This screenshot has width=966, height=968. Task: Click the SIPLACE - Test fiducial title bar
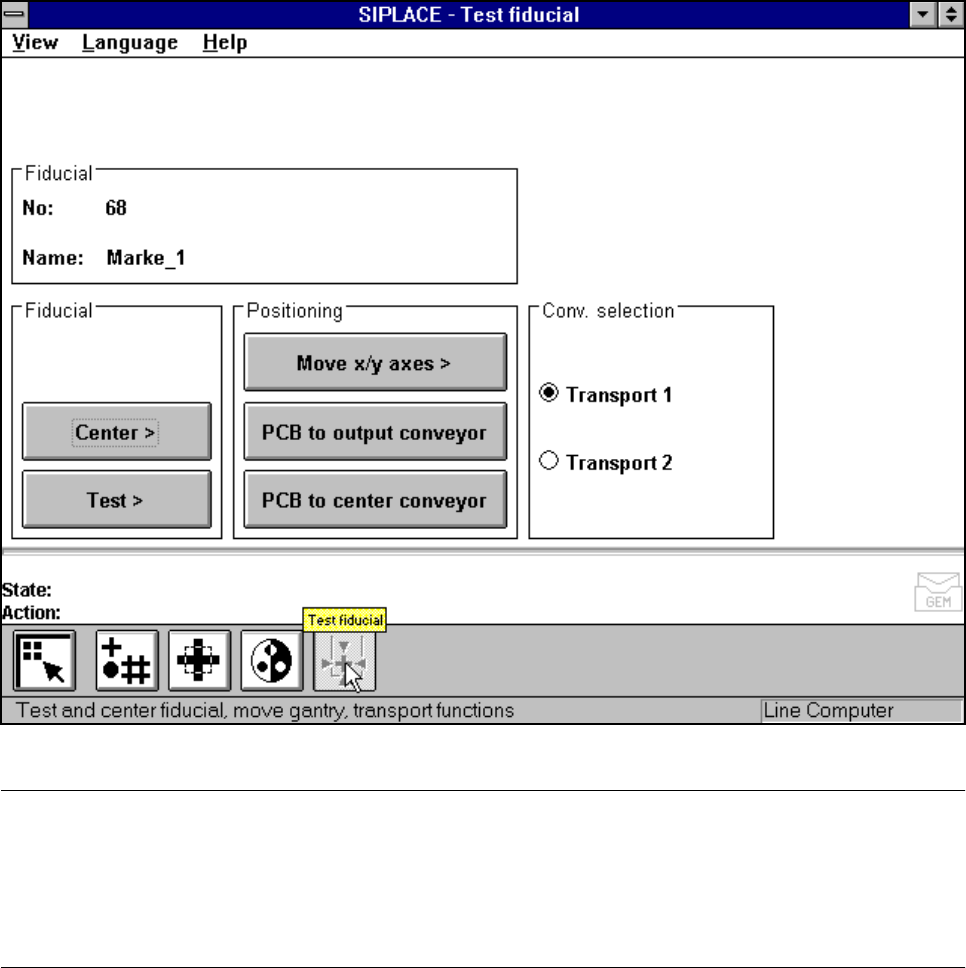click(468, 14)
